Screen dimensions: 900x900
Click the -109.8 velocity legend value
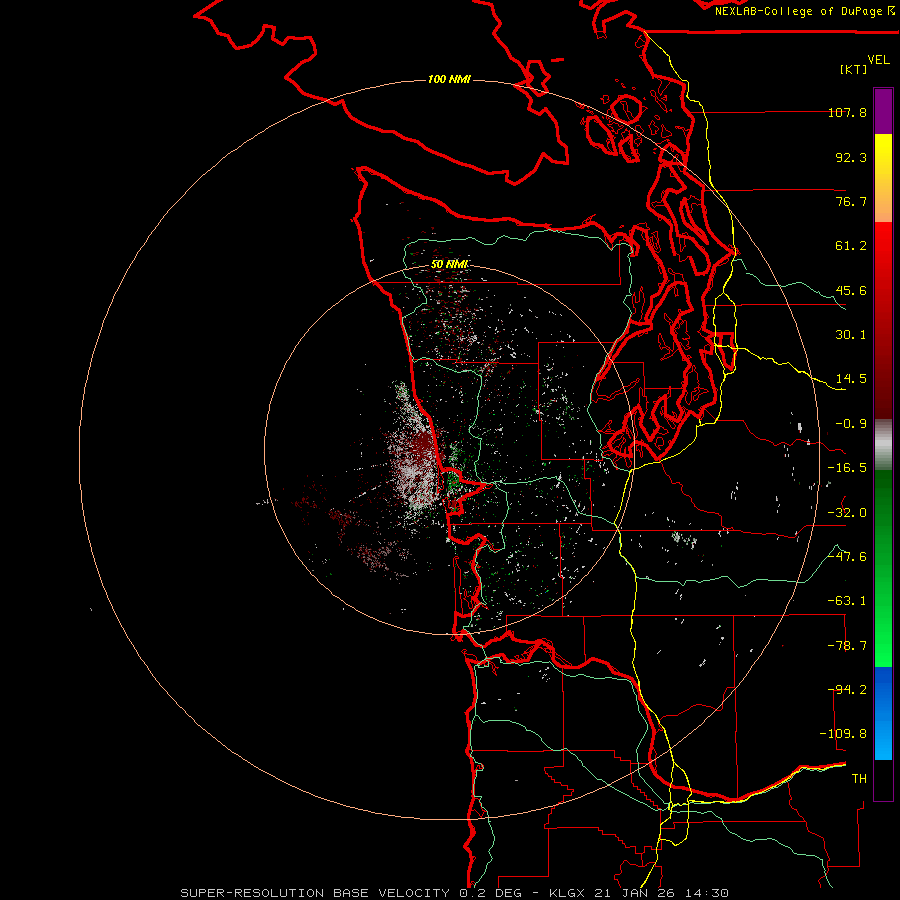(x=844, y=734)
